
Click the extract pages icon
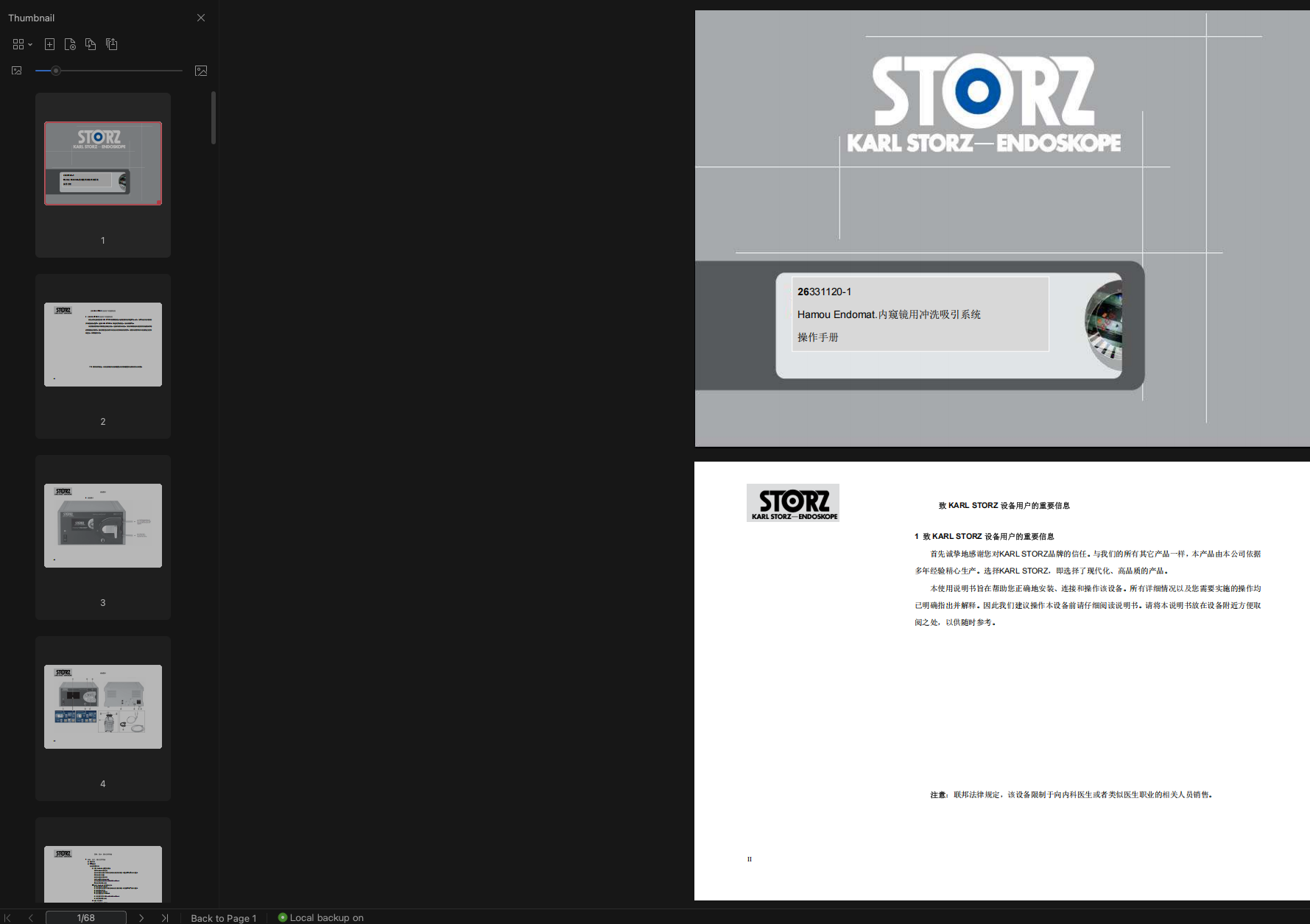pos(111,44)
